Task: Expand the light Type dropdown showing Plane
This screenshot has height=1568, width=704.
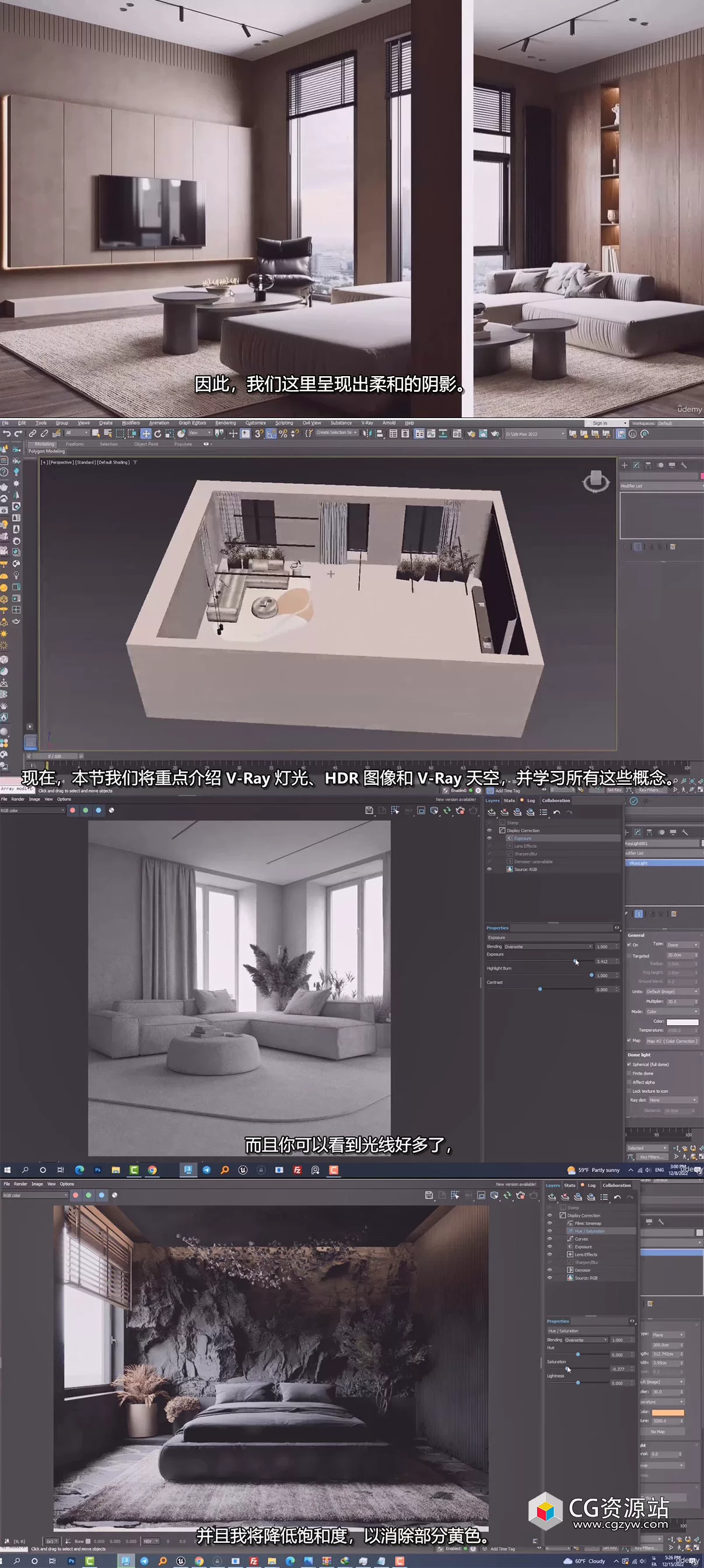Action: pos(668,1335)
